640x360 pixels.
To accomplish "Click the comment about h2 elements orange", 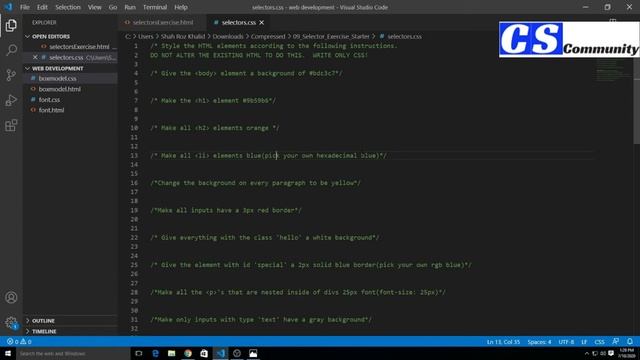I will (x=215, y=128).
